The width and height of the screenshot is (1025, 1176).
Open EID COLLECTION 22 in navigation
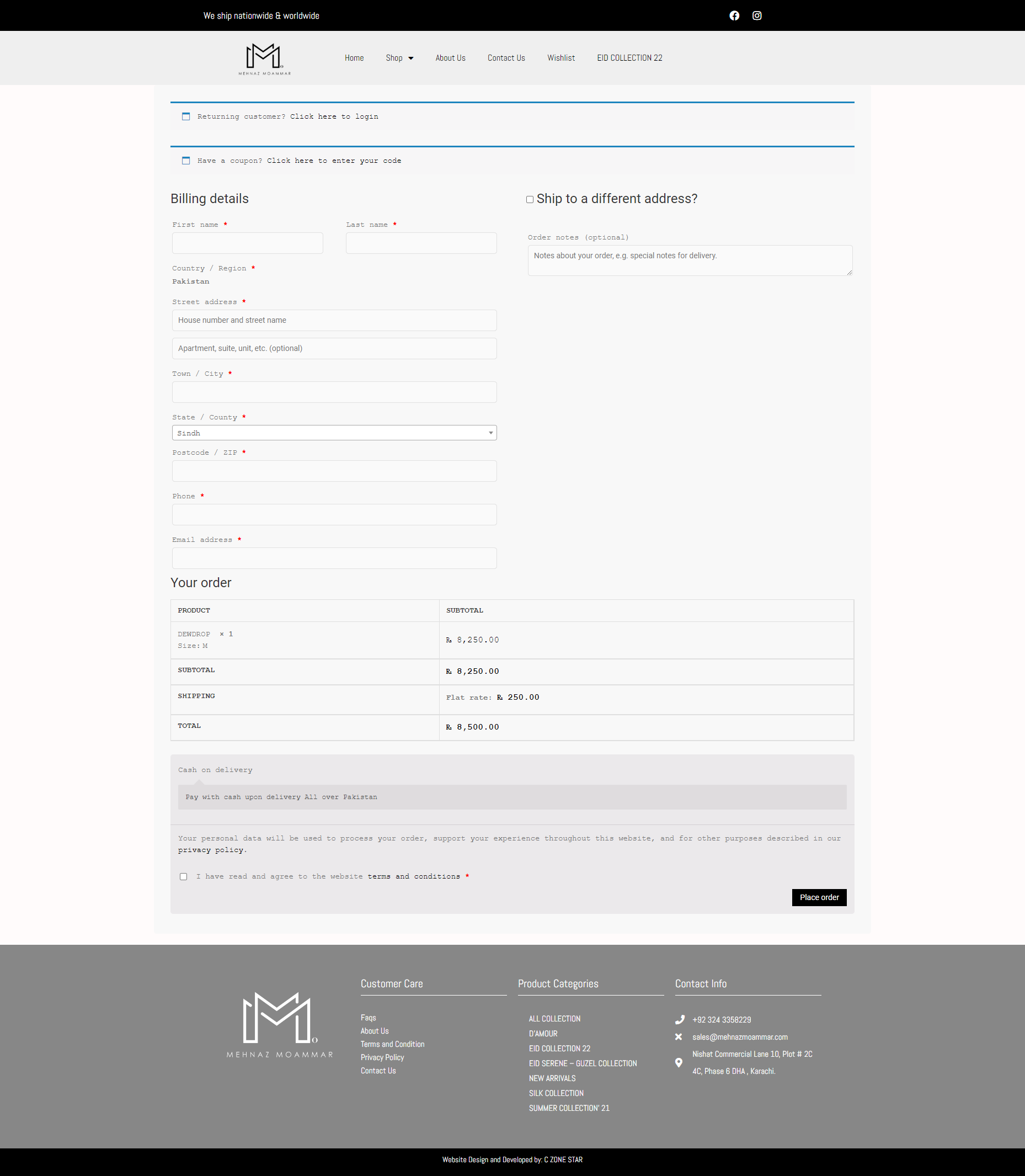(x=629, y=58)
